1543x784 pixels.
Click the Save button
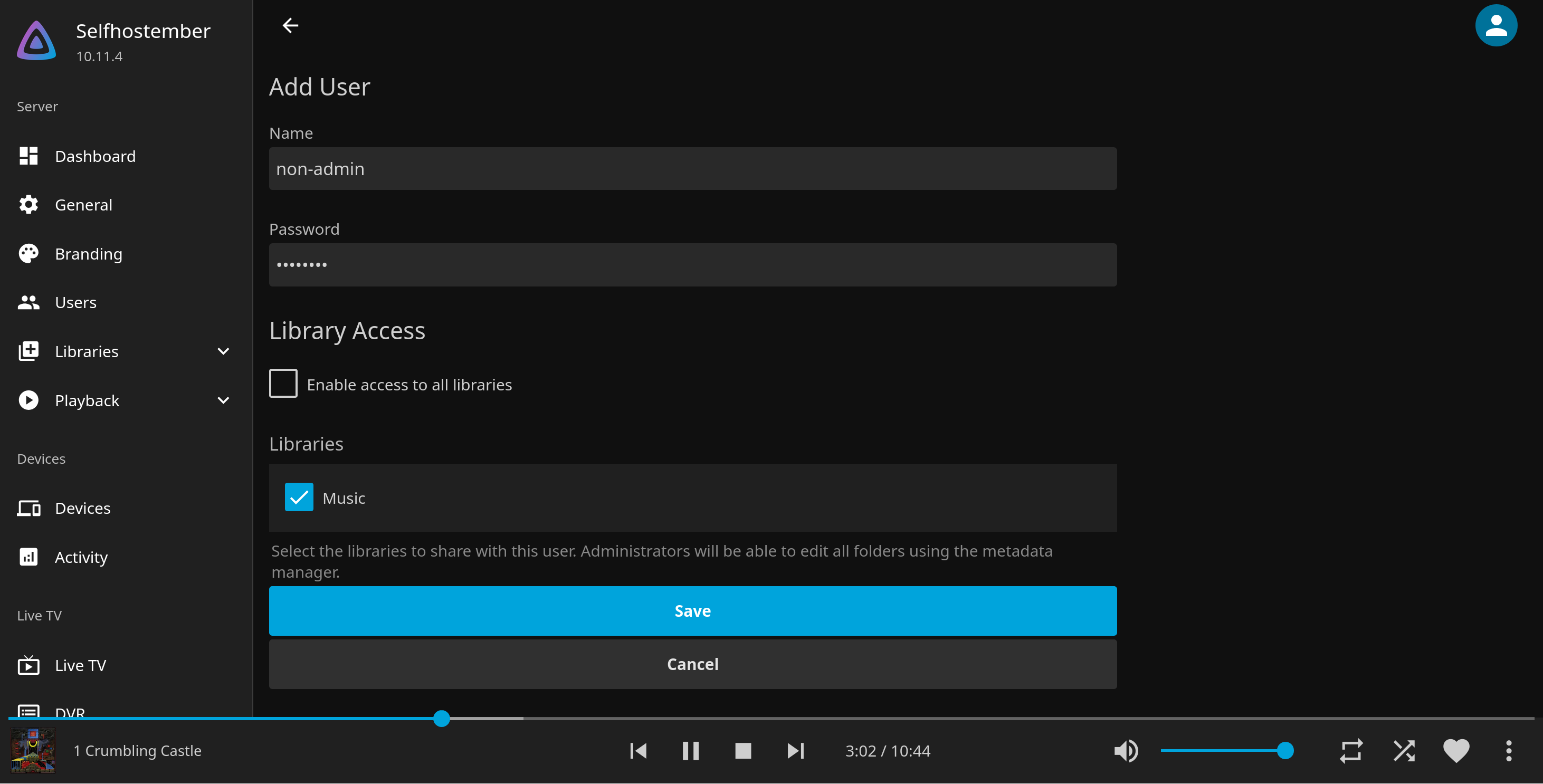(692, 610)
